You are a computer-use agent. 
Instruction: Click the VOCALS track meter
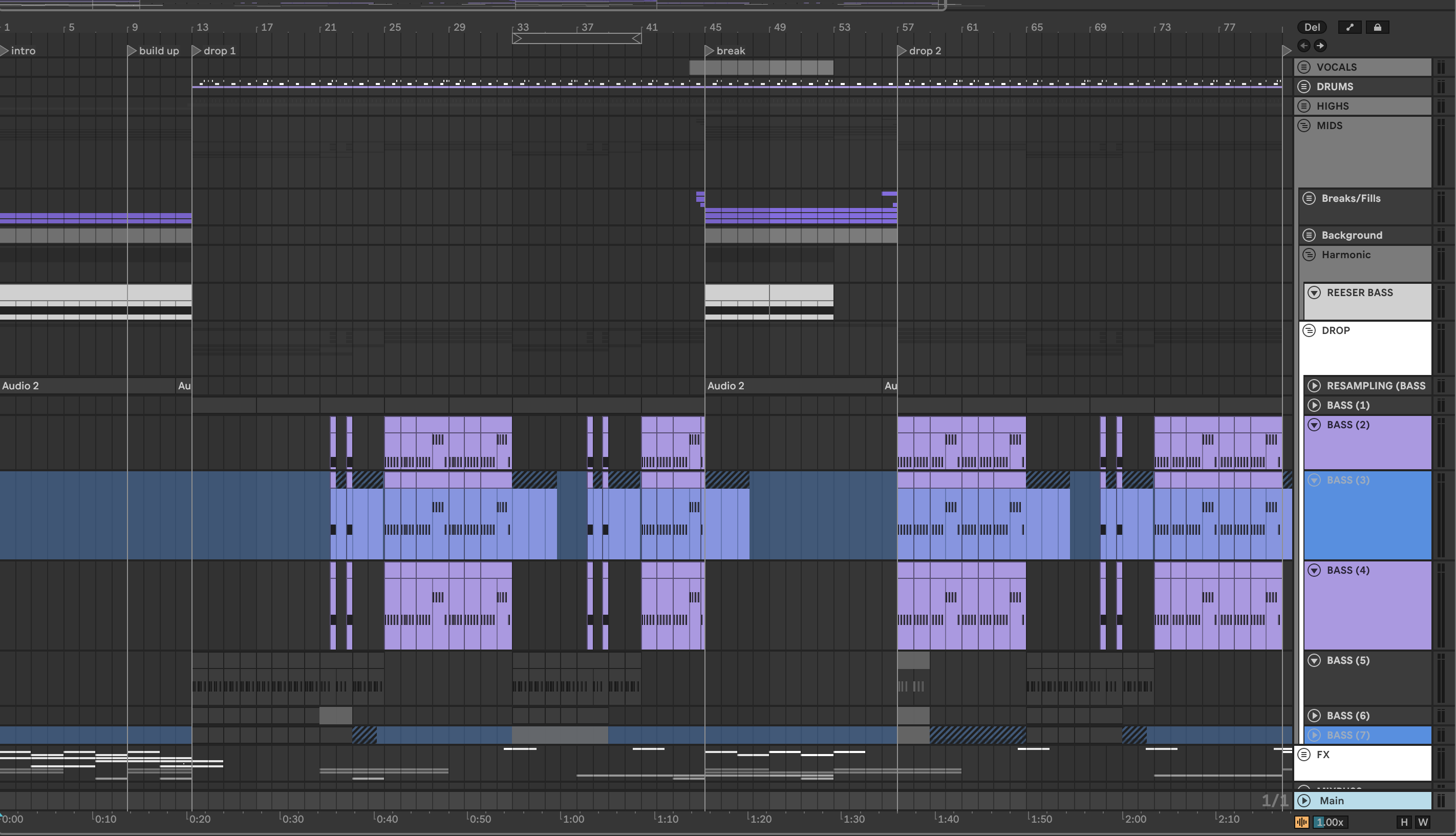(1441, 67)
